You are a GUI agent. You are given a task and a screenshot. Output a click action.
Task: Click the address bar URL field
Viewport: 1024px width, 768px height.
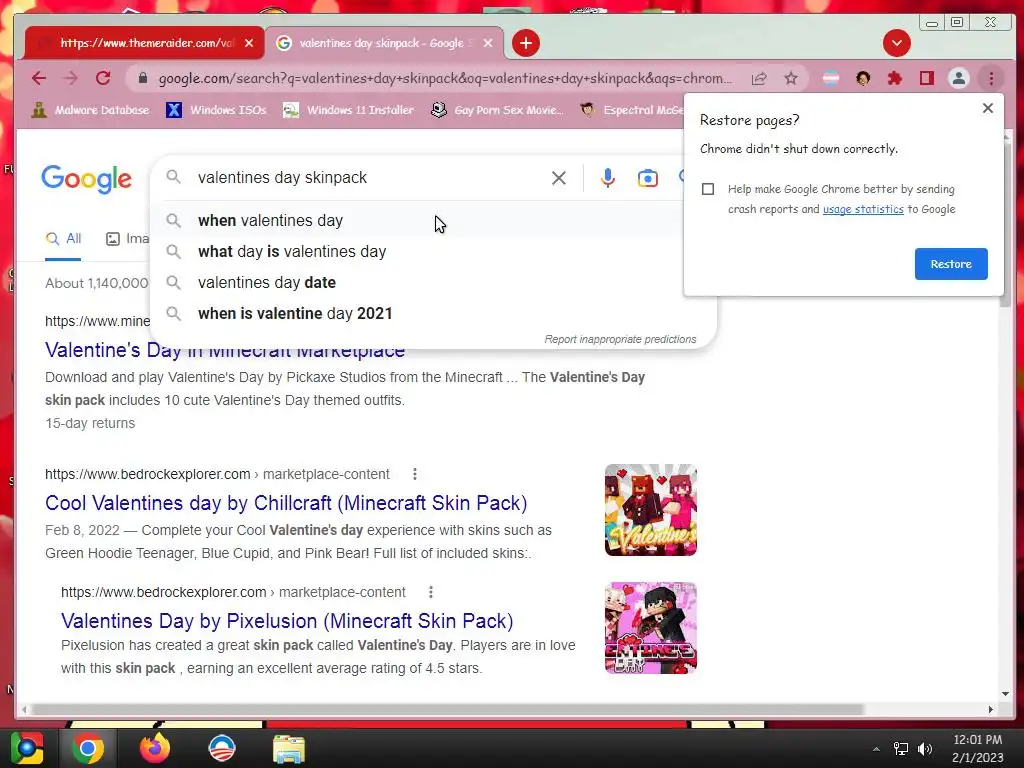click(444, 78)
